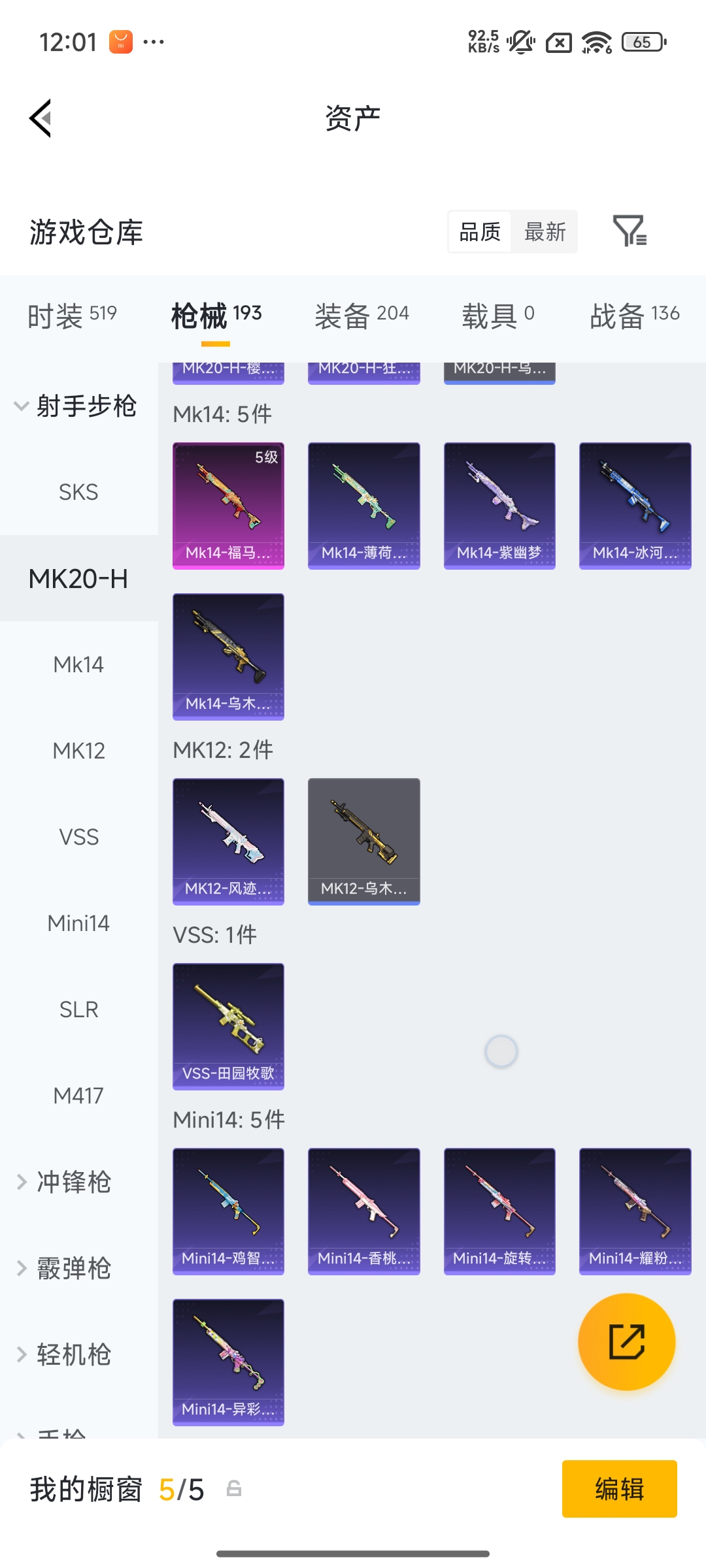Select Mini14 in the sidebar list
Screen dimensions: 706x1568
pos(78,923)
